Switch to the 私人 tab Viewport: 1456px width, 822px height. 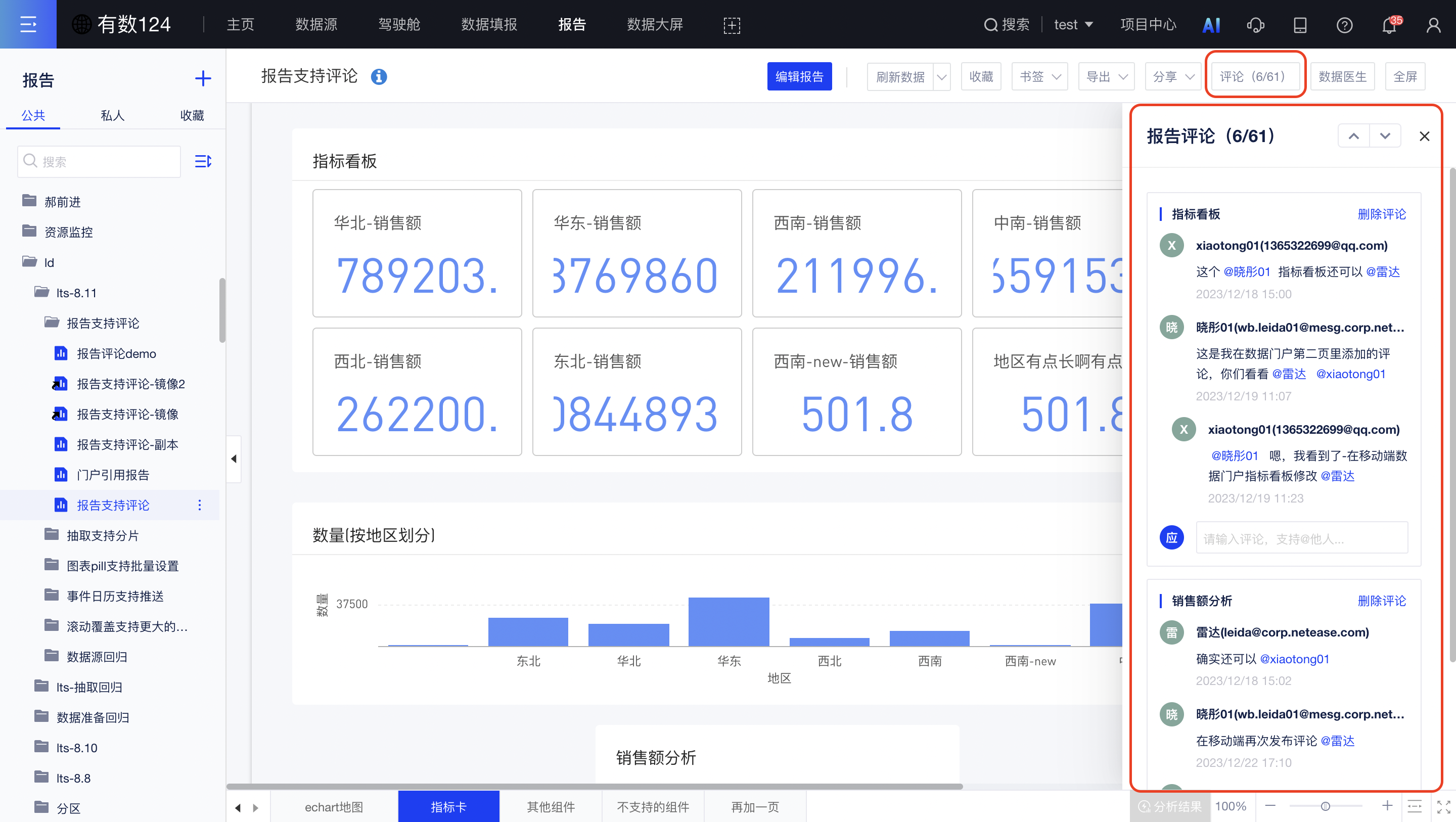[x=112, y=115]
